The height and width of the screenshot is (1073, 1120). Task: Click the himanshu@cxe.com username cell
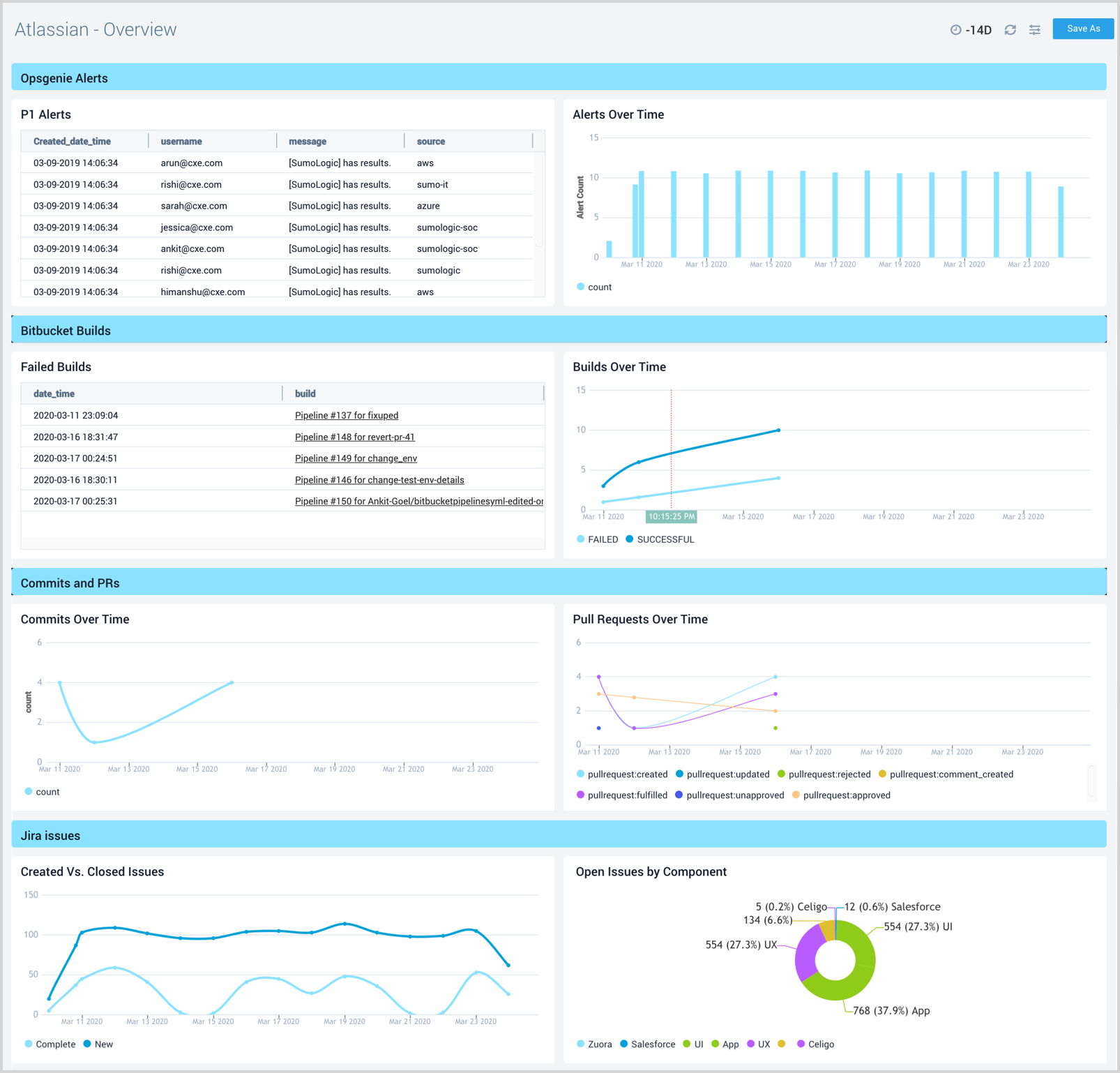(x=202, y=292)
